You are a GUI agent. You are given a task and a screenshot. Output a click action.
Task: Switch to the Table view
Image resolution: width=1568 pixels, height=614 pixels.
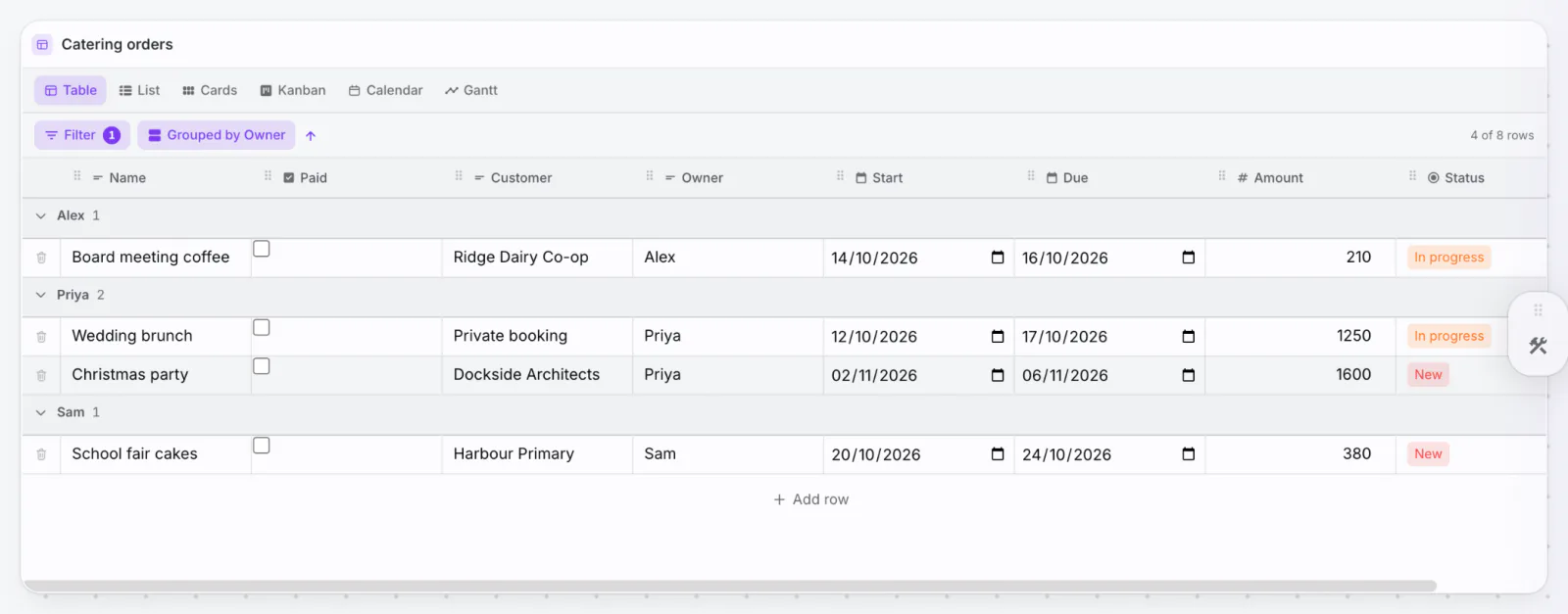click(x=71, y=90)
